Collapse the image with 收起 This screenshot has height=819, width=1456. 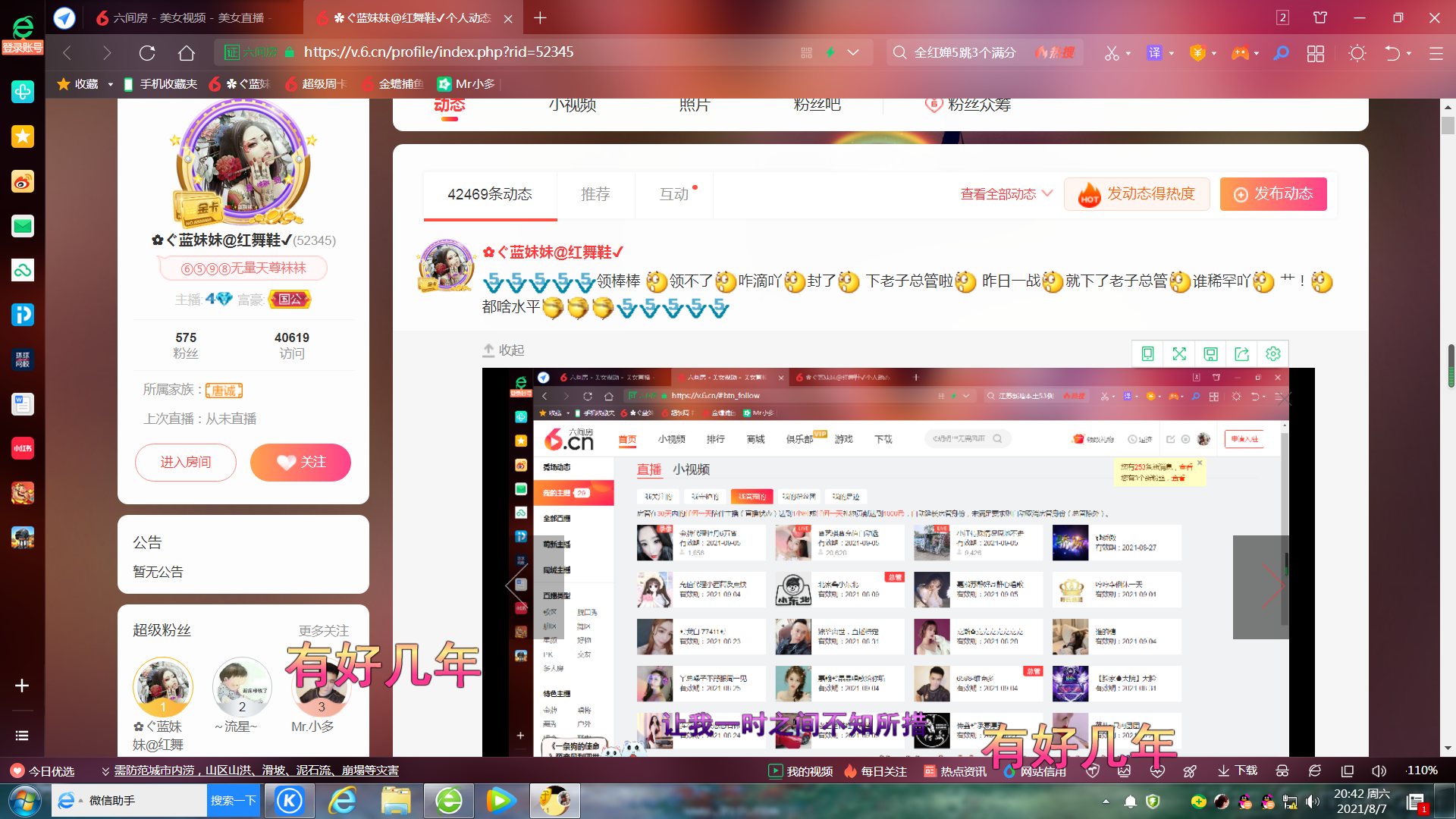[504, 350]
